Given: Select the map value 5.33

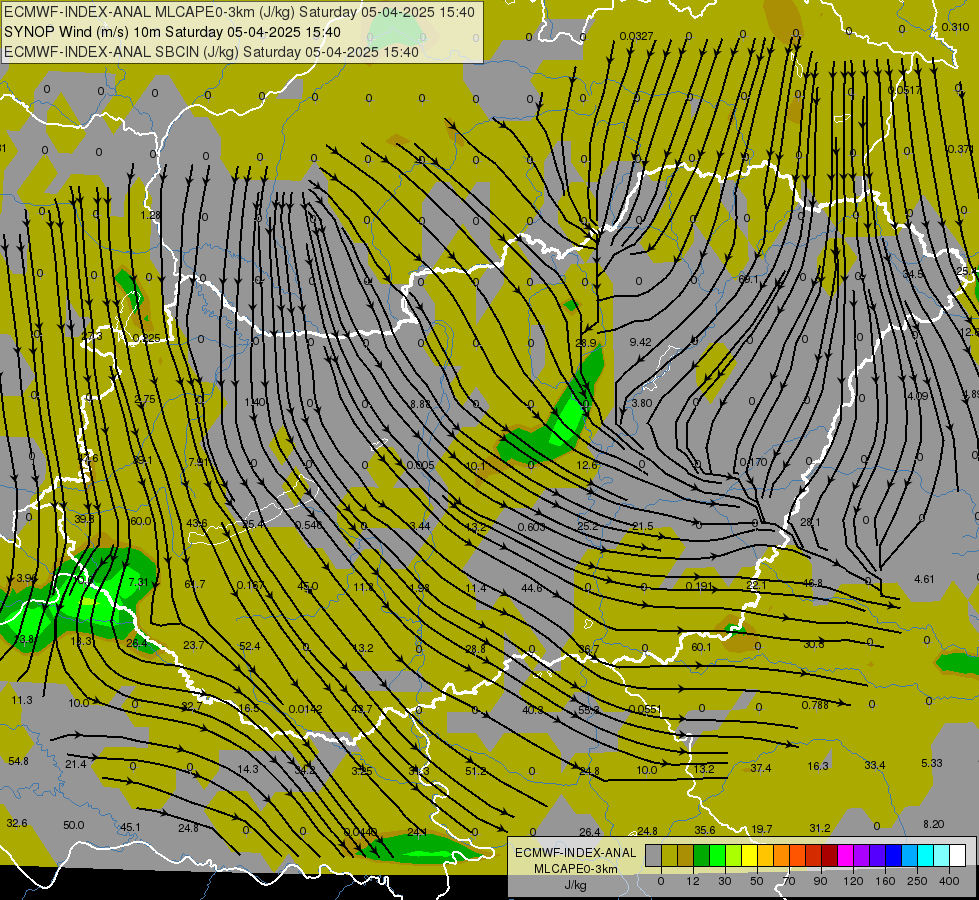Looking at the screenshot, I should tap(932, 763).
